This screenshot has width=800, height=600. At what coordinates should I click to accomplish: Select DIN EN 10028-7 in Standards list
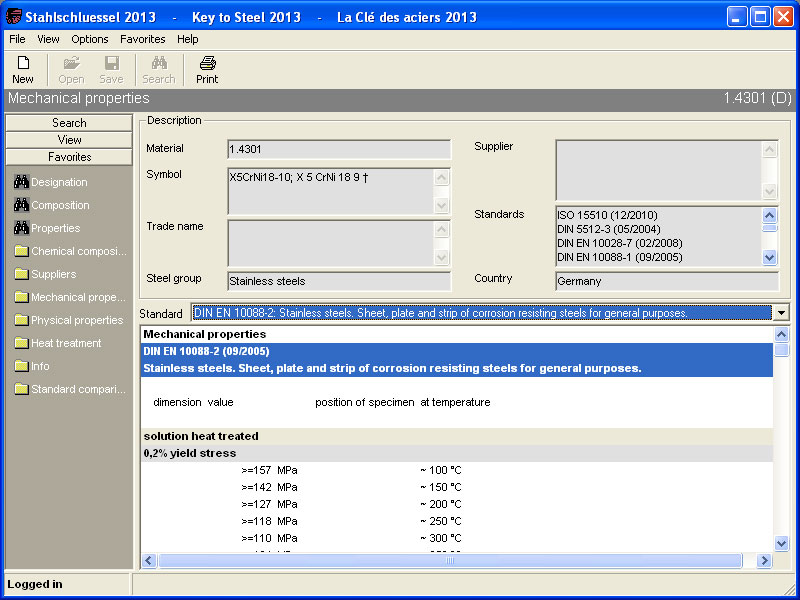pyautogui.click(x=619, y=243)
